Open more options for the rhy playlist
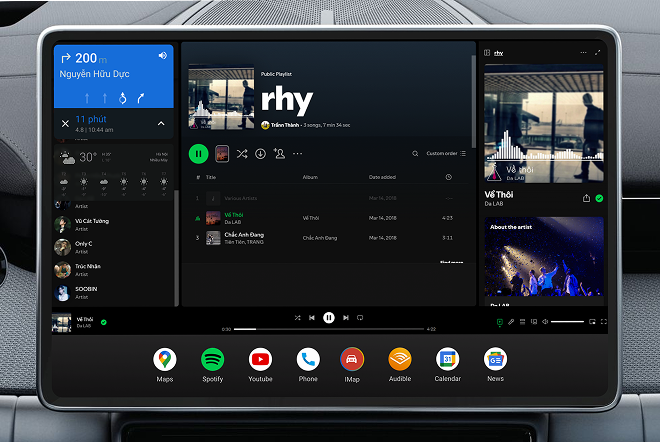Viewport: 660px width, 442px height. [x=297, y=153]
